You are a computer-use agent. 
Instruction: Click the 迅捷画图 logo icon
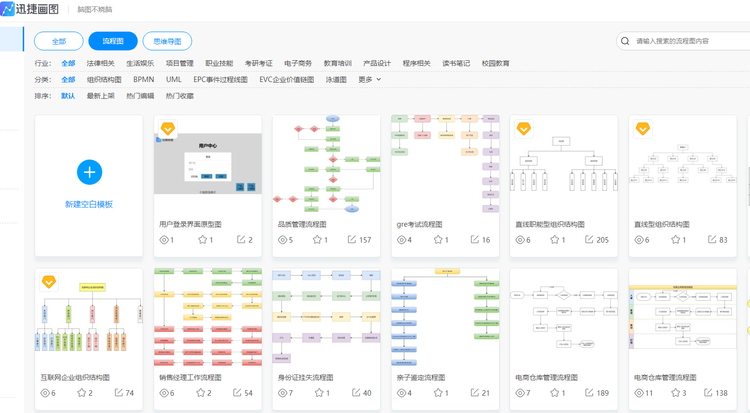(x=10, y=9)
